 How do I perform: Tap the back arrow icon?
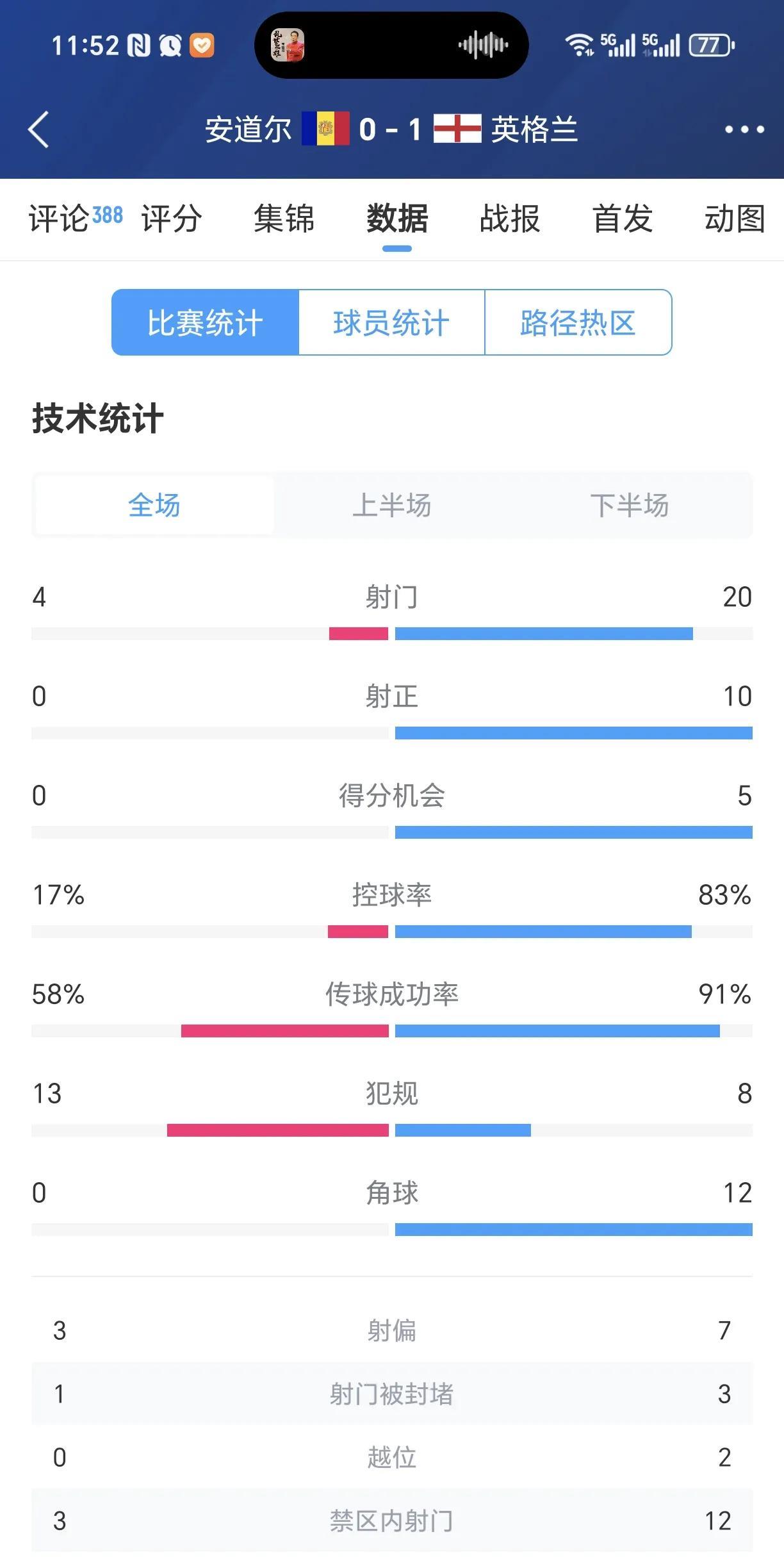(39, 129)
